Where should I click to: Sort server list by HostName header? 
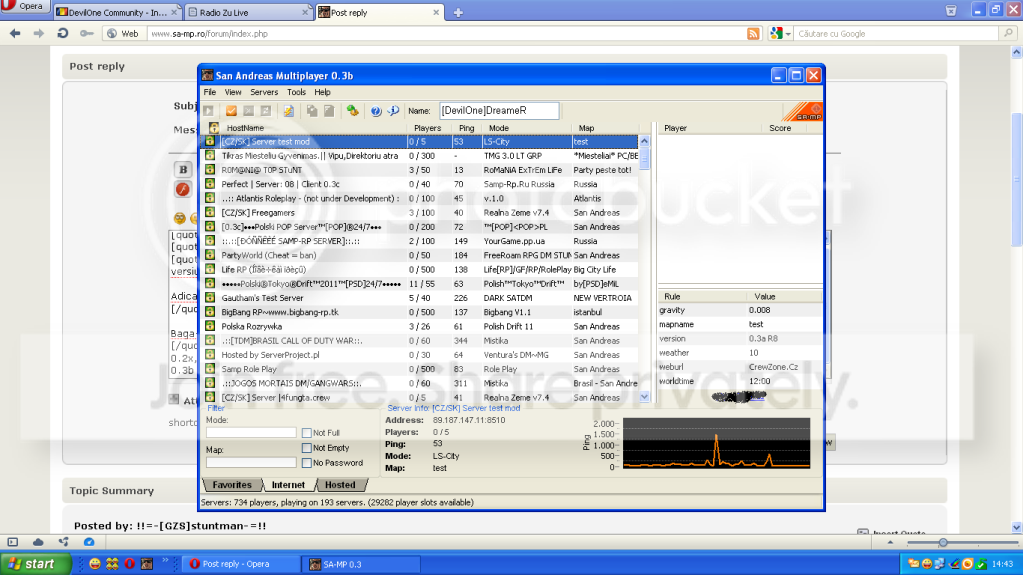point(313,129)
